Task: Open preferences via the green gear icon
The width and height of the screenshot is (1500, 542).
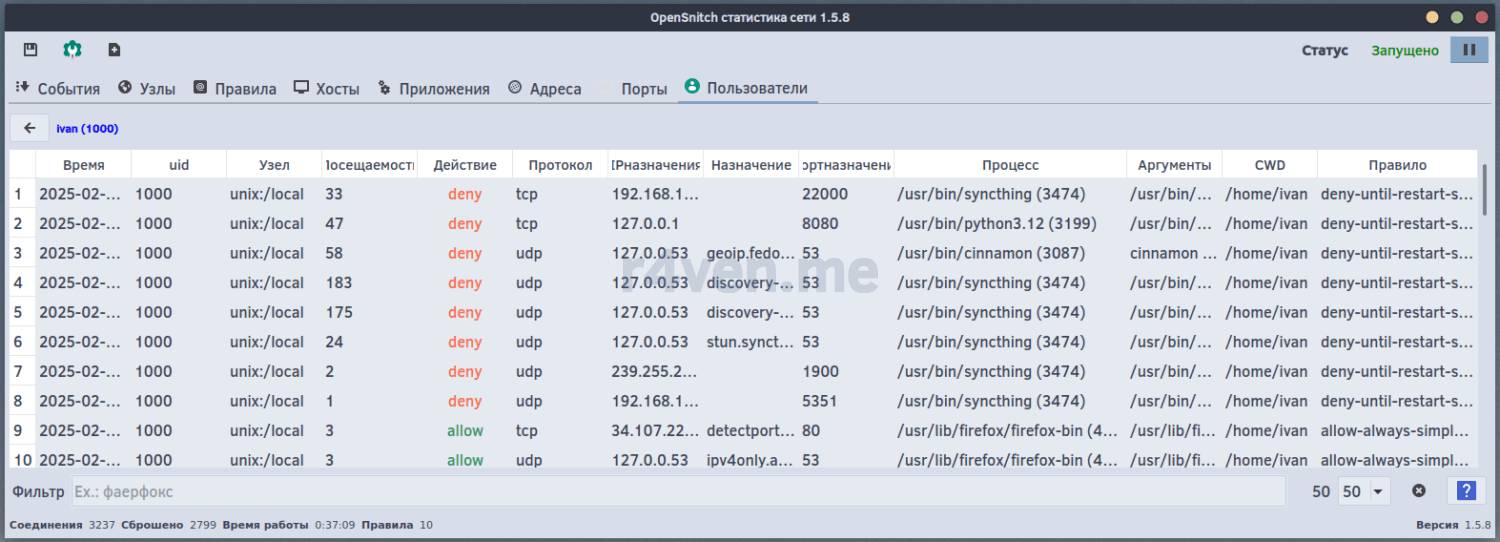Action: click(x=72, y=50)
